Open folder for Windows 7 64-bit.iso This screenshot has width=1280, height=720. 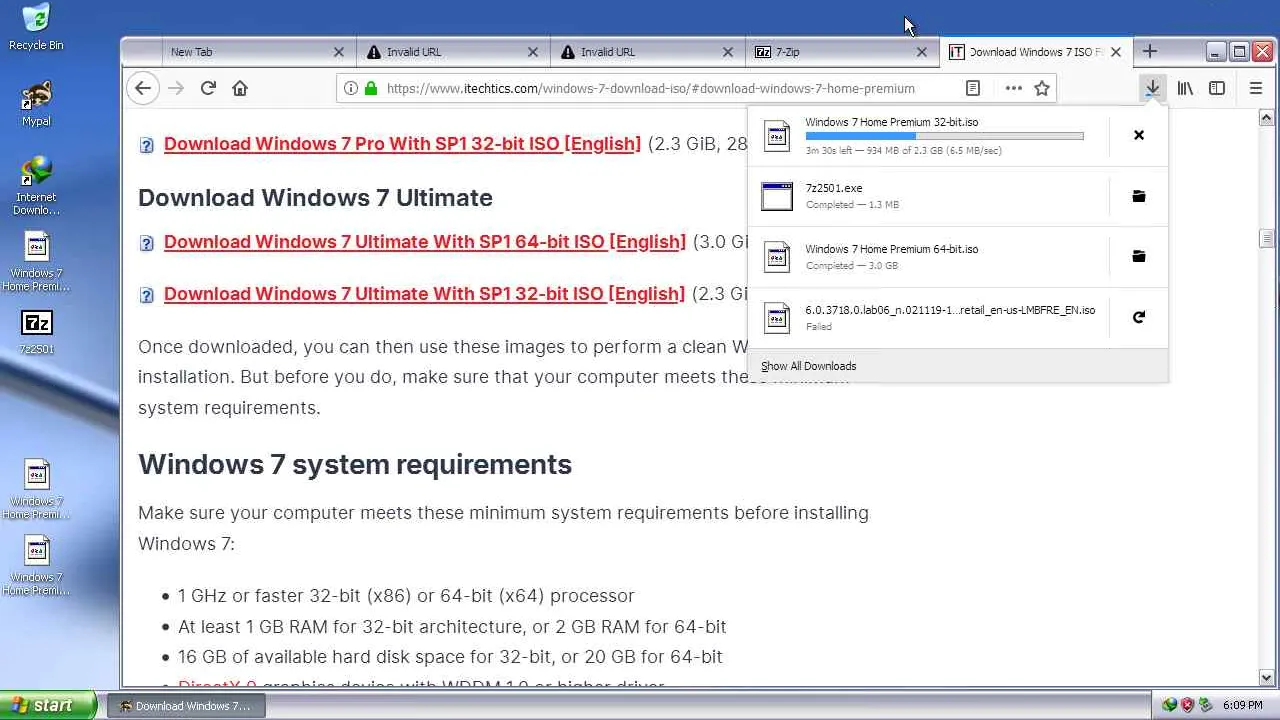tap(1138, 257)
